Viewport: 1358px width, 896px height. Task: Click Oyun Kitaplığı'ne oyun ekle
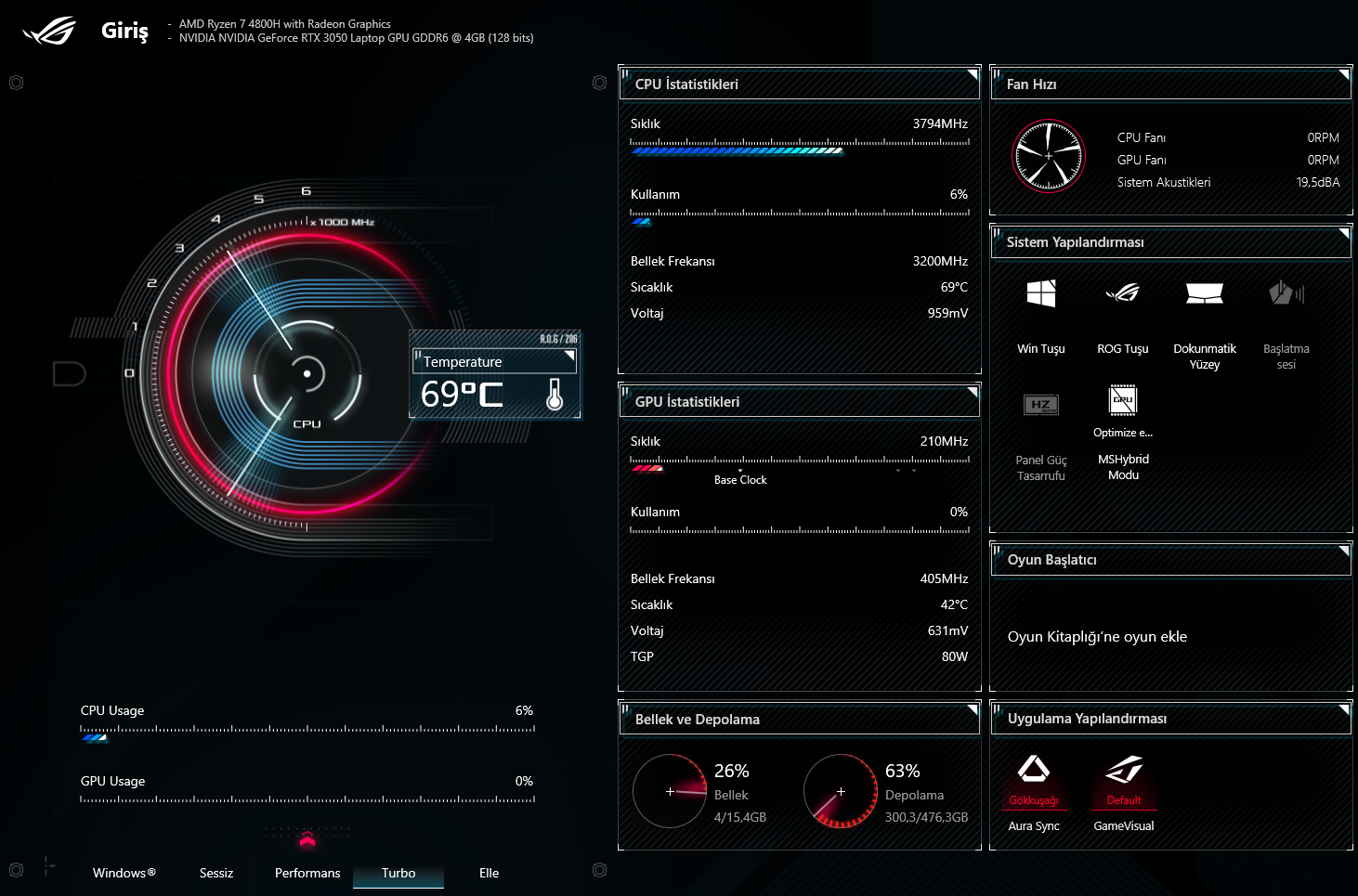tap(1097, 637)
